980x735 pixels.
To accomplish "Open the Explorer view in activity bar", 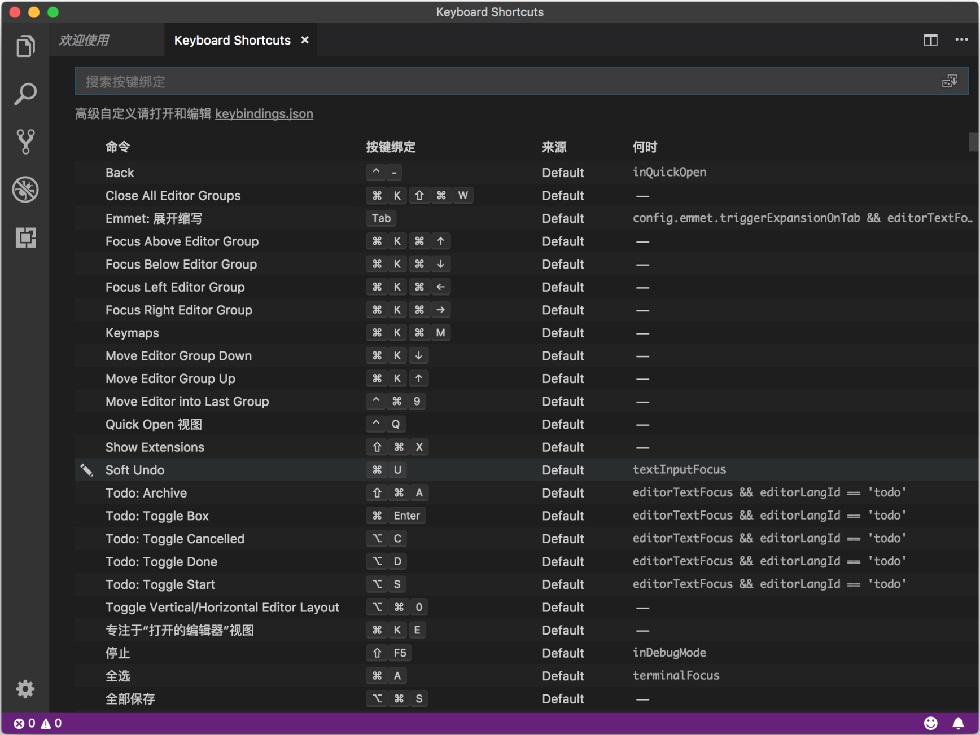I will (25, 46).
